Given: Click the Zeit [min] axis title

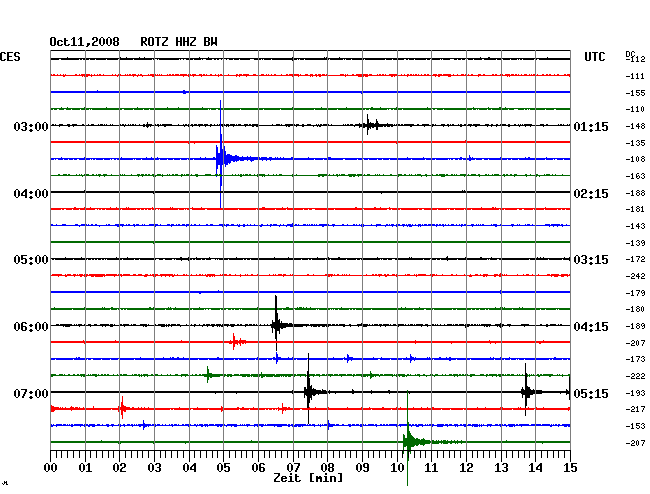Looking at the screenshot, I should coord(308,478).
